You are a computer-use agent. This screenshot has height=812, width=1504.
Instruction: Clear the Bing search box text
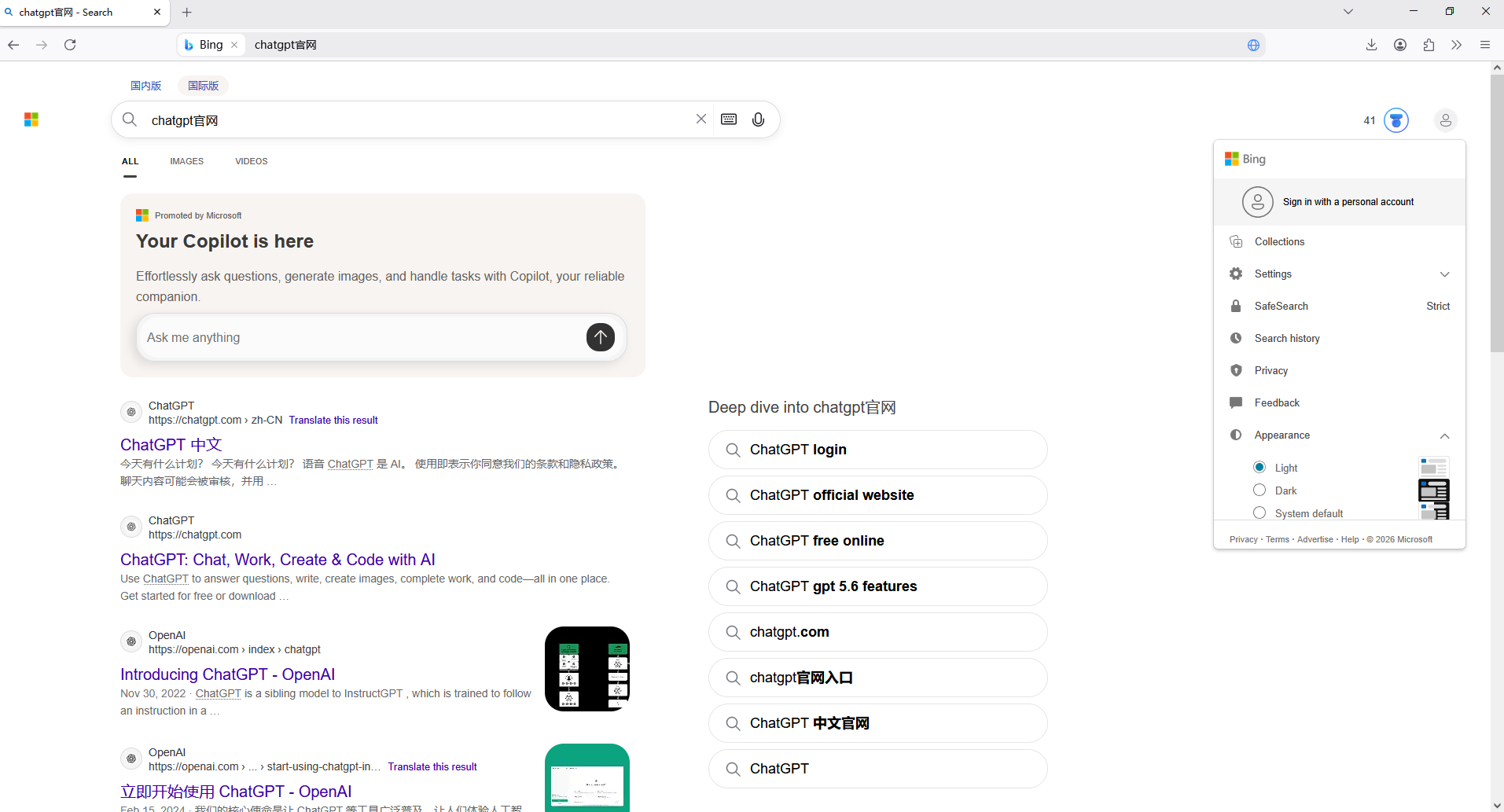pyautogui.click(x=701, y=119)
